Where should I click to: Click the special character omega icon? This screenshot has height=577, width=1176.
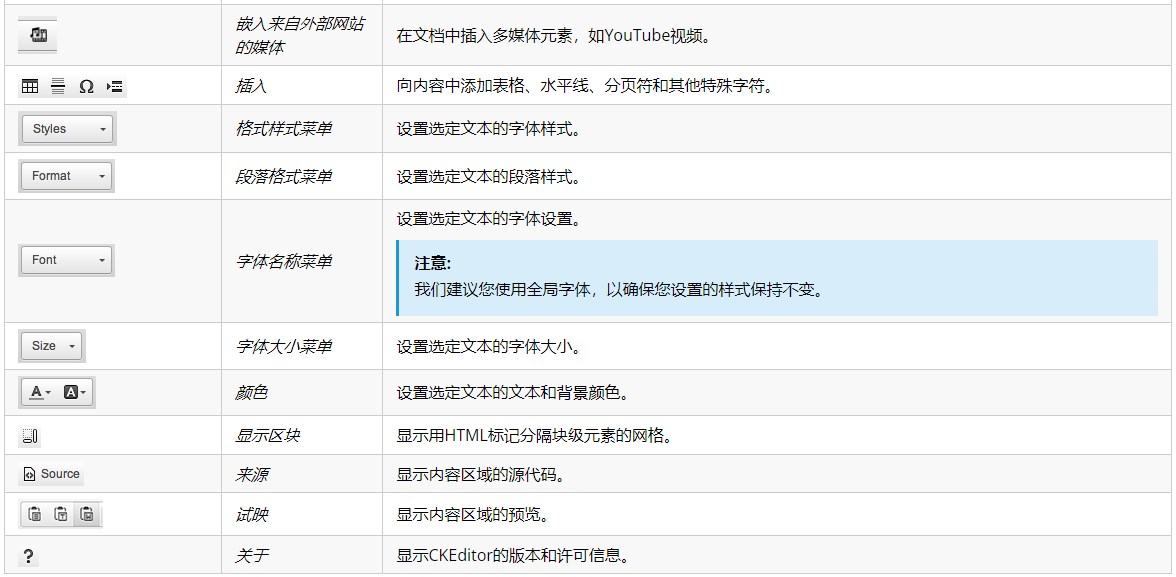(x=86, y=86)
